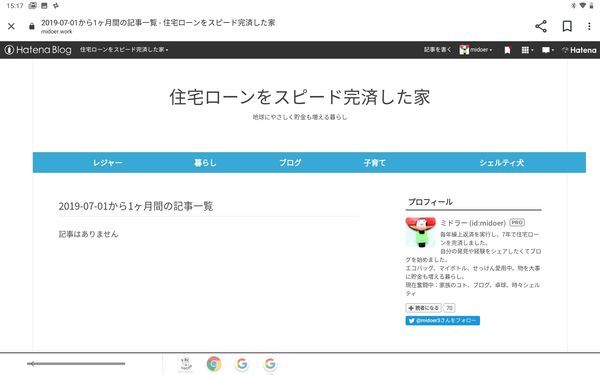Click the 2019-07-01から1ヶ月間の記事一覧 heading
Viewport: 600px width, 375px height.
pos(135,206)
